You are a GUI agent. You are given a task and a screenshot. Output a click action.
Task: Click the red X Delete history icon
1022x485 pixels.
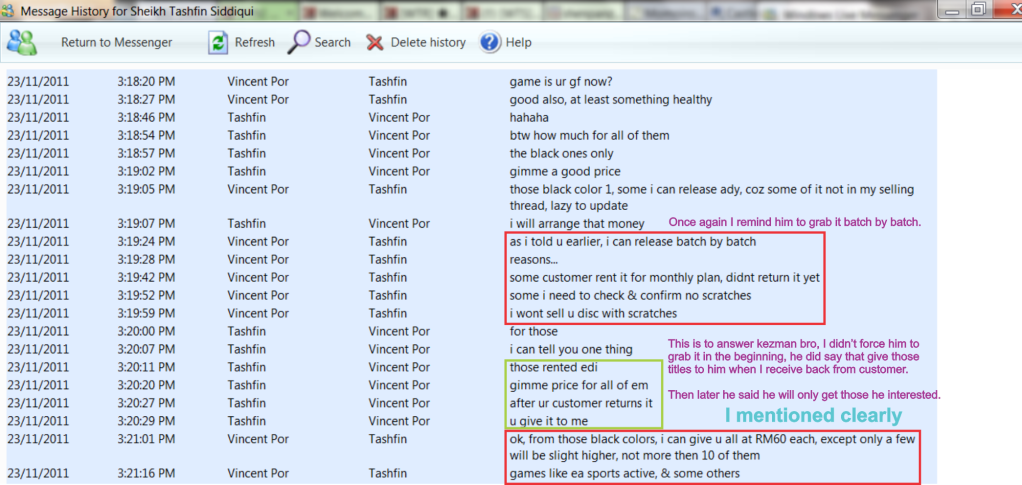coord(375,42)
